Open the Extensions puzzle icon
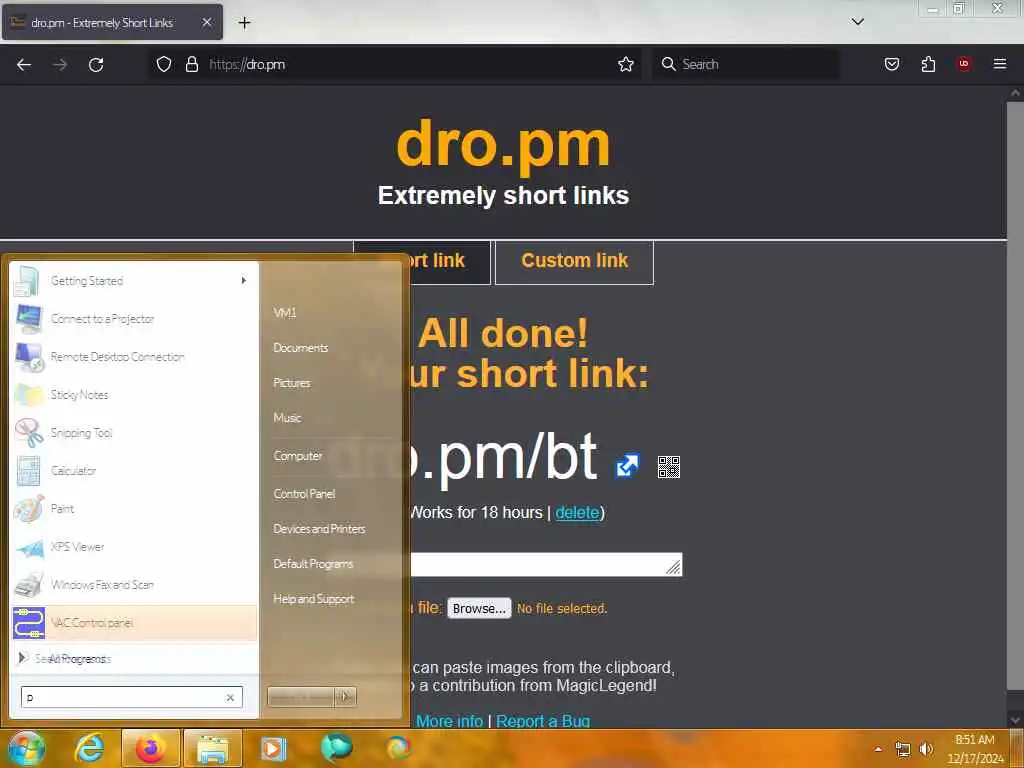This screenshot has height=768, width=1024. tap(928, 64)
